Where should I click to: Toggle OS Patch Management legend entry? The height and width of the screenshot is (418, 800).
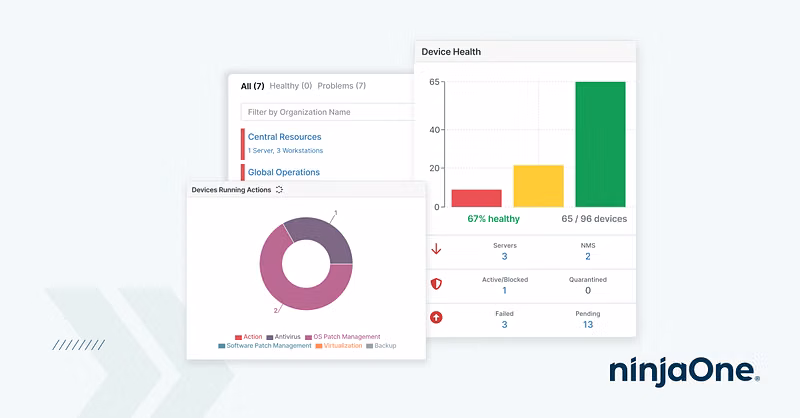pyautogui.click(x=343, y=337)
